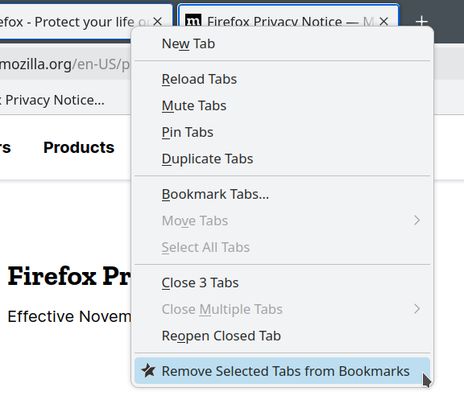
Task: Click the star icon beside Remove Selected Tabs
Action: tap(148, 371)
